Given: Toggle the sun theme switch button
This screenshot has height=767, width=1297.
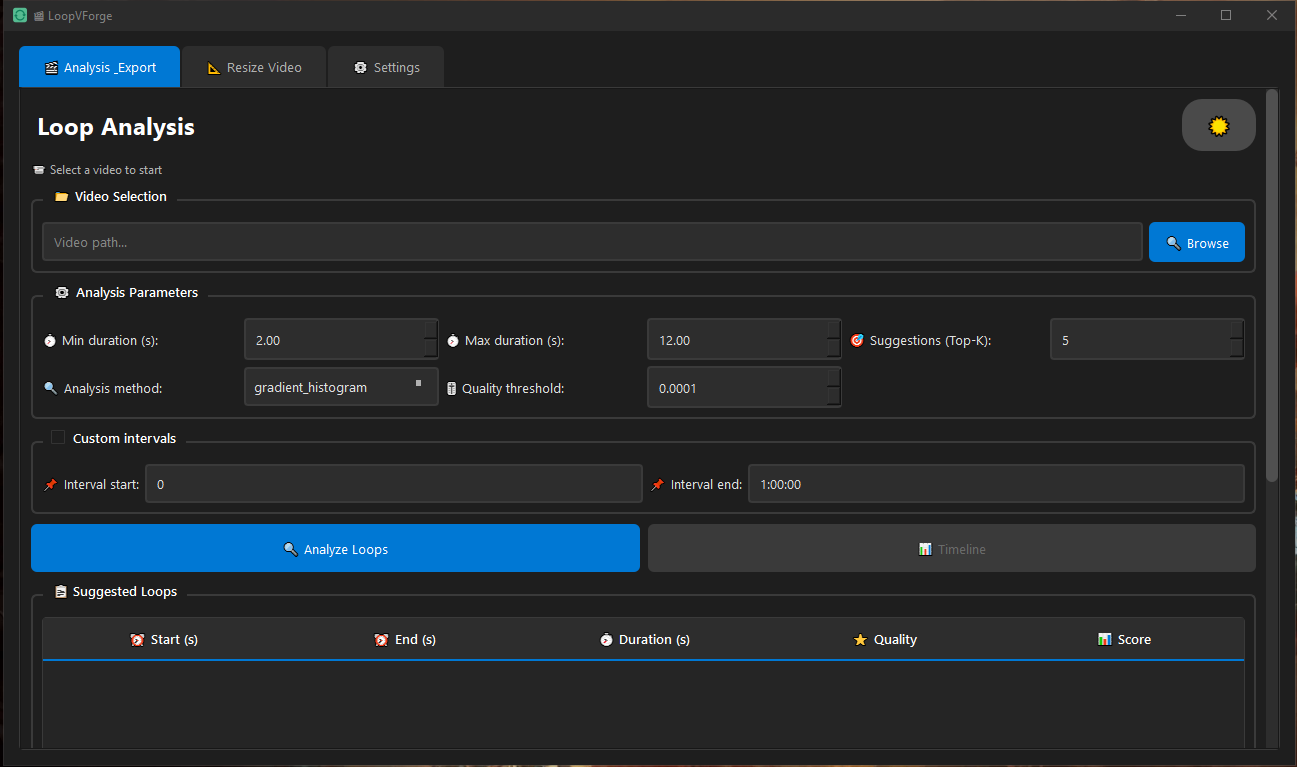Looking at the screenshot, I should point(1218,125).
